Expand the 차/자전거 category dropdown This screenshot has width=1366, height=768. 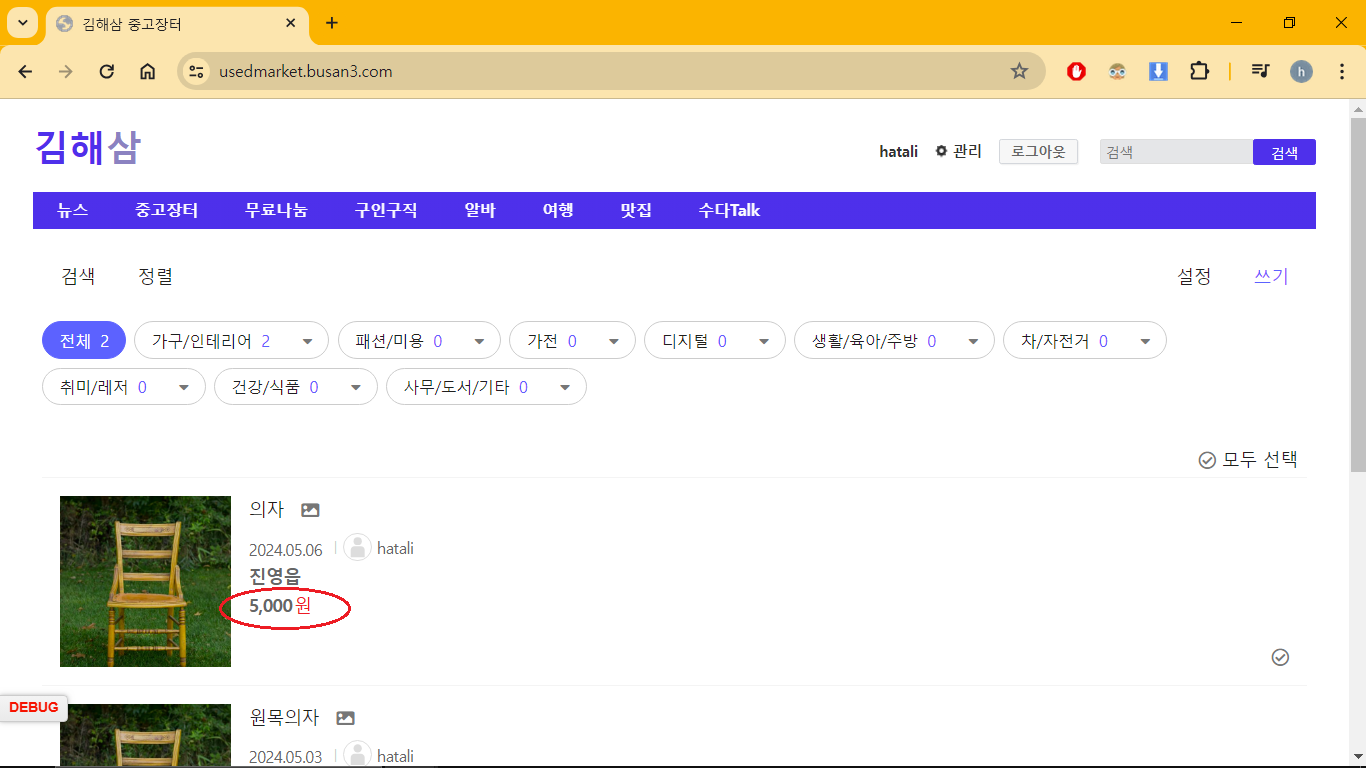[x=1146, y=341]
